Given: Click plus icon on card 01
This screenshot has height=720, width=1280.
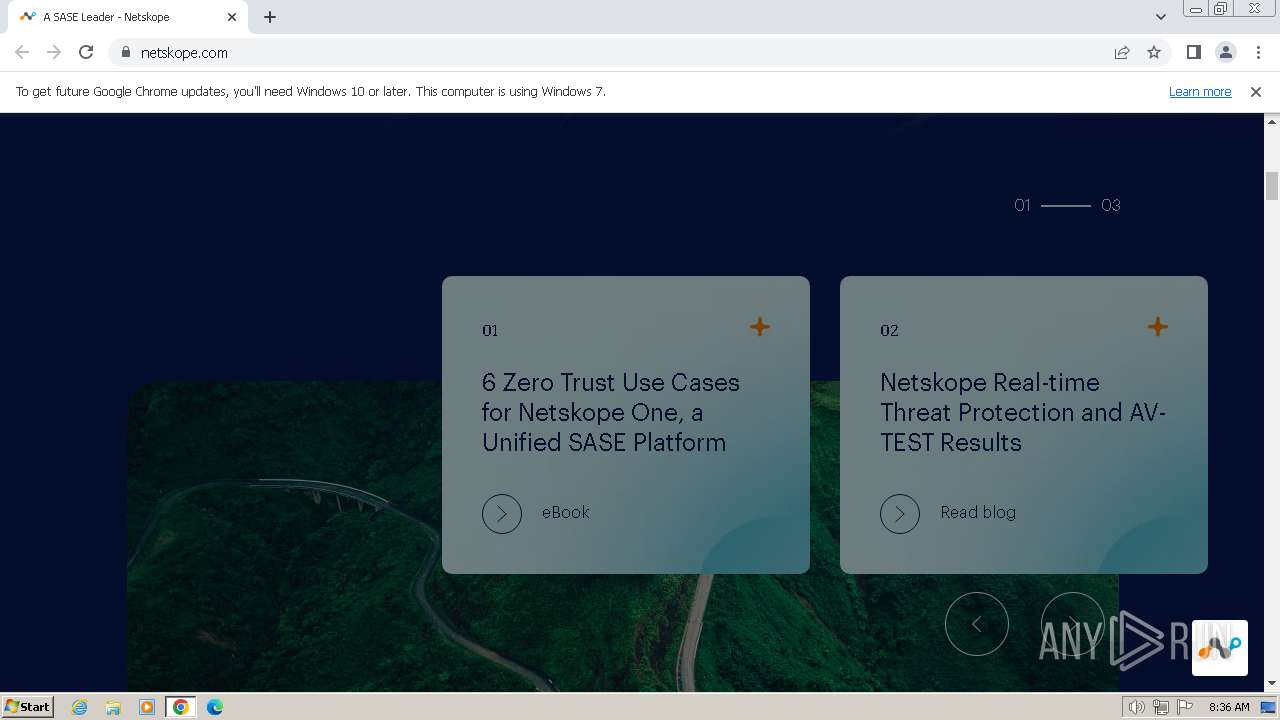Looking at the screenshot, I should (x=760, y=327).
